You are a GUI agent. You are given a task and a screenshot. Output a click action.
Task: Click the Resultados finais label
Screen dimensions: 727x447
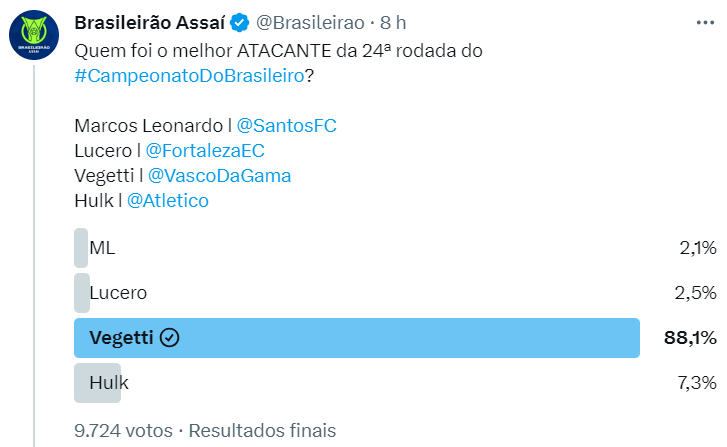point(262,430)
